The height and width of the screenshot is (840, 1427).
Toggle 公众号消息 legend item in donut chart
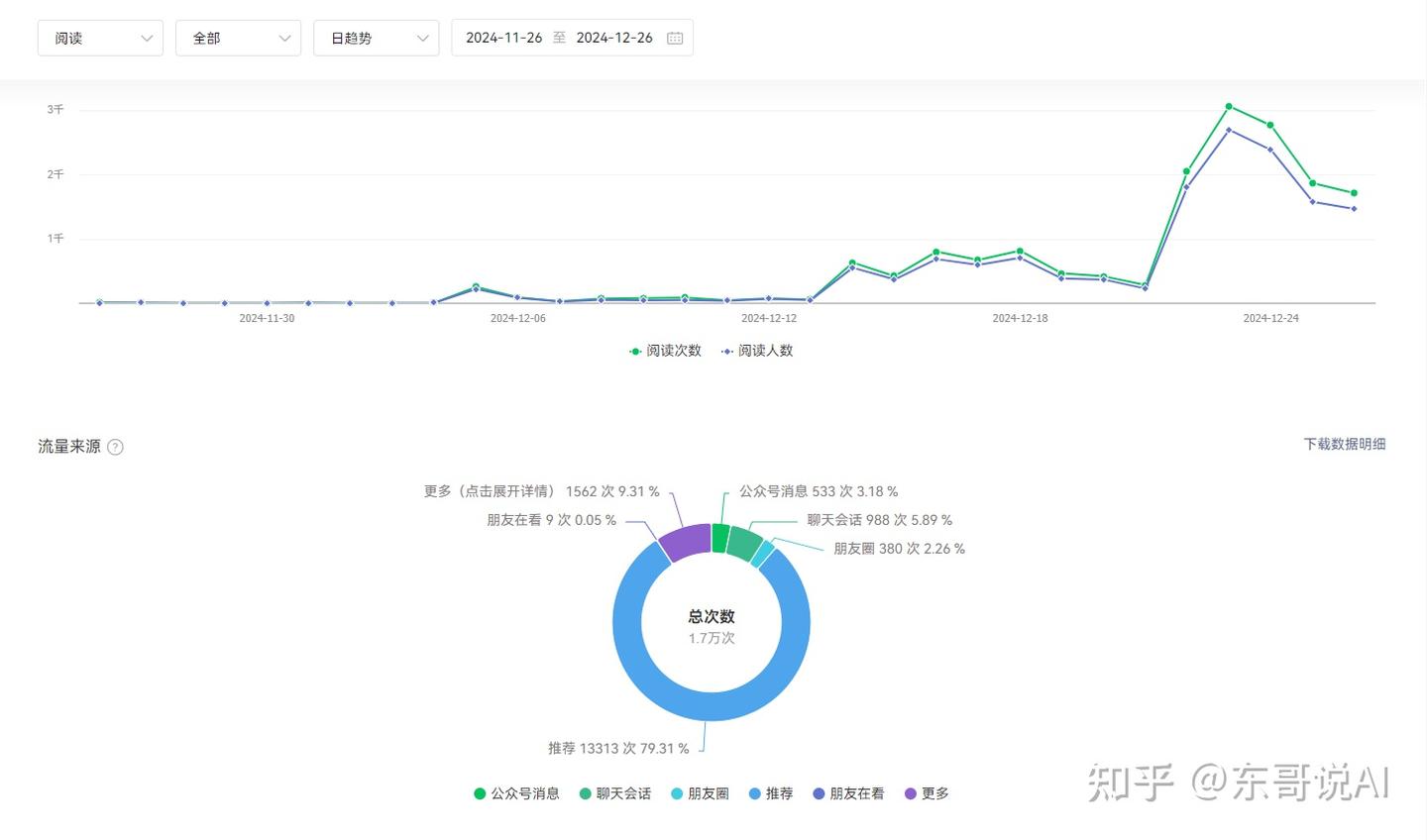click(516, 793)
